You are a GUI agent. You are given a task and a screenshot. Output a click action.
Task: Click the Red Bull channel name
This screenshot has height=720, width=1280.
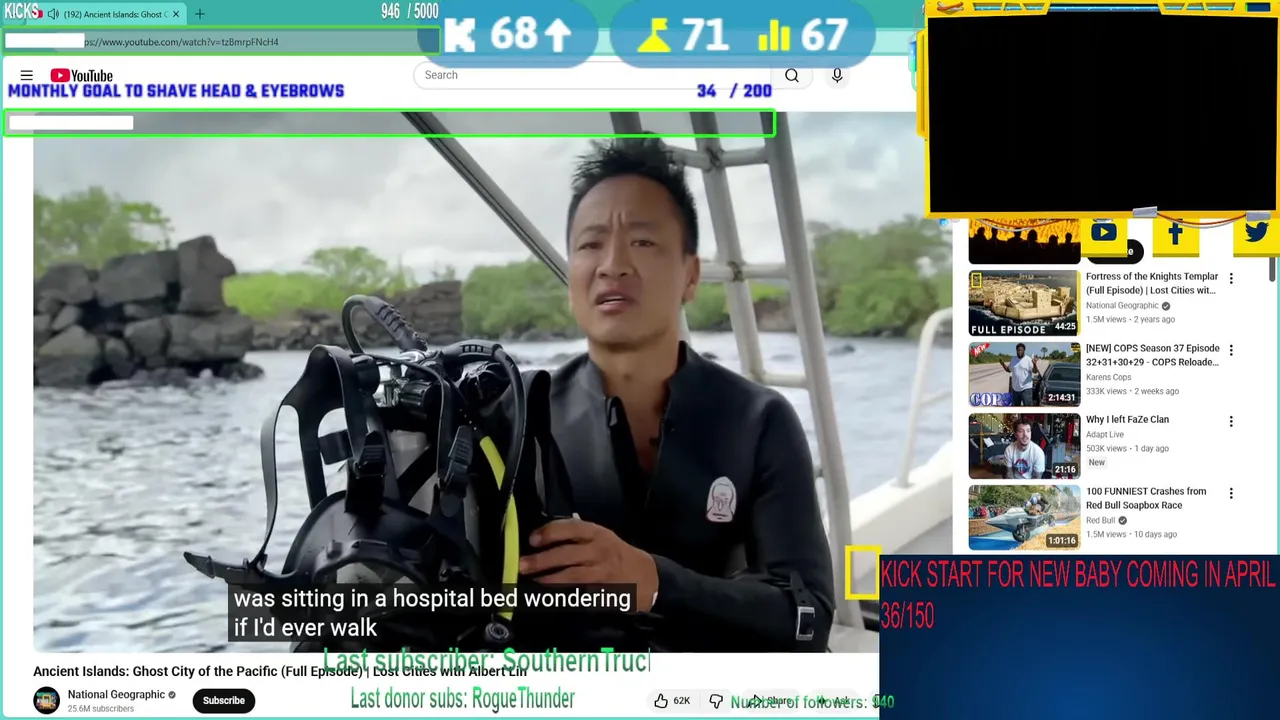1100,520
